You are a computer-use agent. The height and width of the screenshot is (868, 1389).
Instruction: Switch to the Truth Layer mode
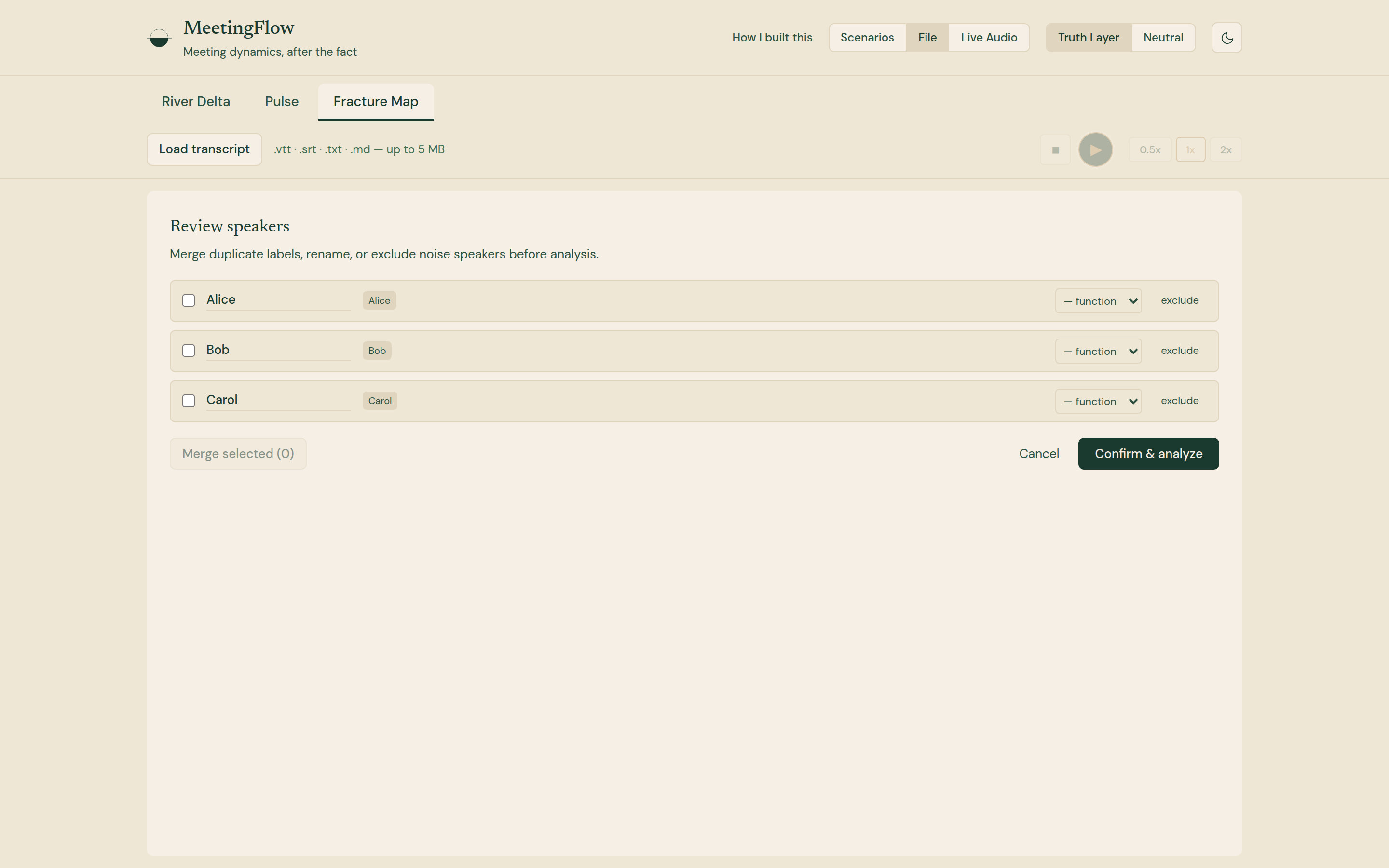(1088, 38)
